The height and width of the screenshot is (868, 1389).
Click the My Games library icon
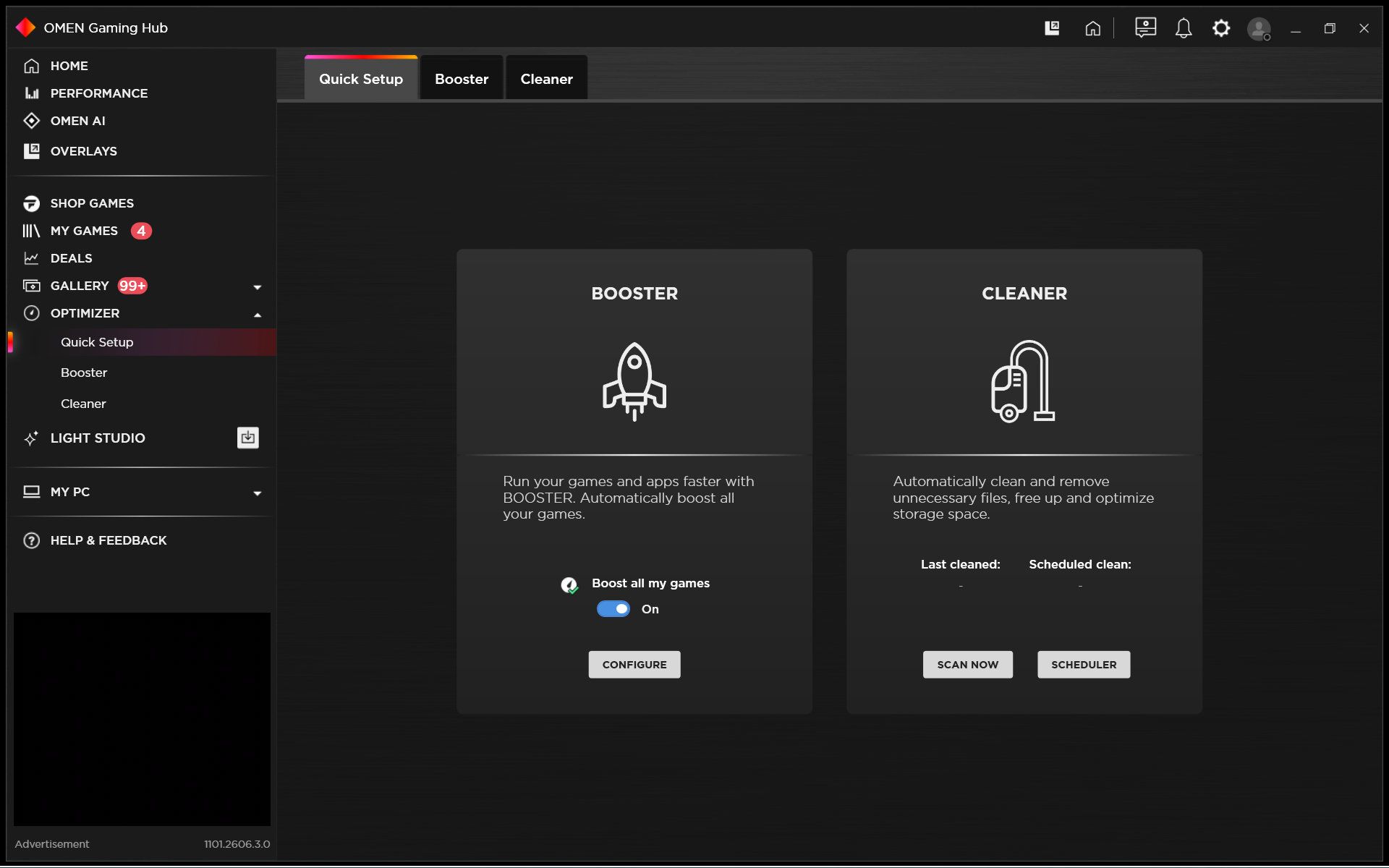31,231
